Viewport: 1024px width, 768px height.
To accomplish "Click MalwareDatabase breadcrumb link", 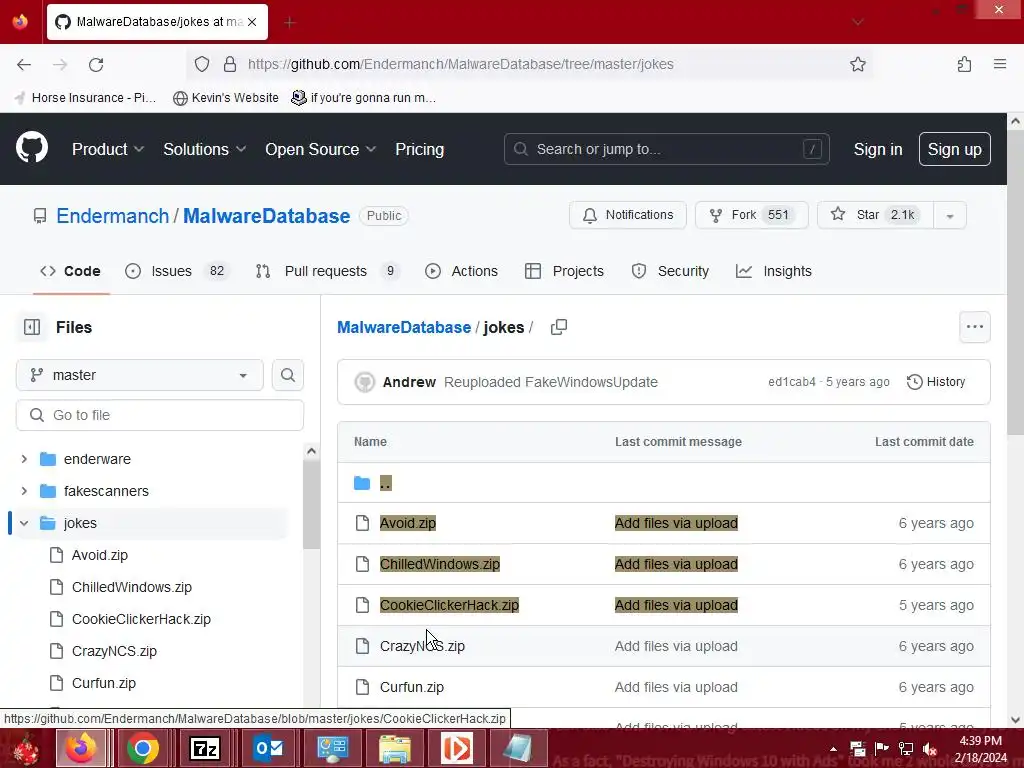I will (x=404, y=327).
